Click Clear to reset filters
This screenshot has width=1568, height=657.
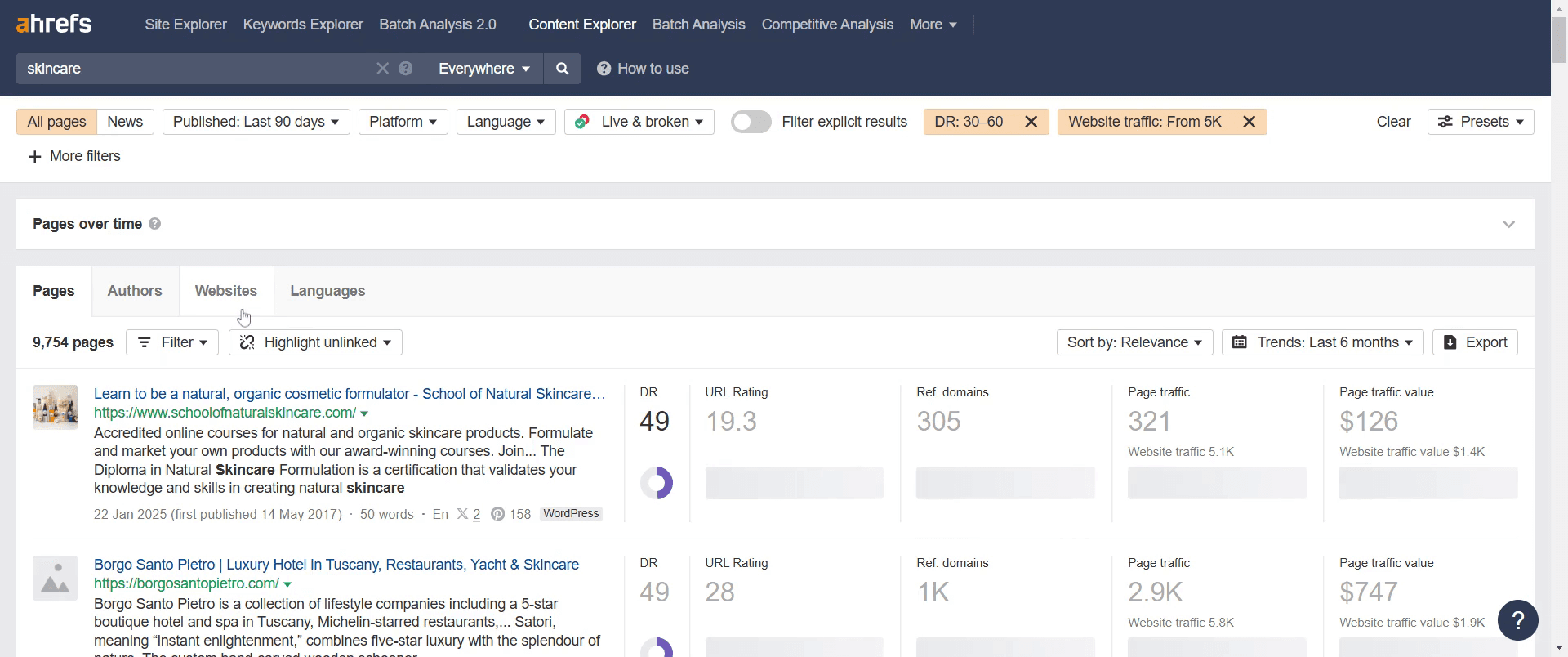1393,122
